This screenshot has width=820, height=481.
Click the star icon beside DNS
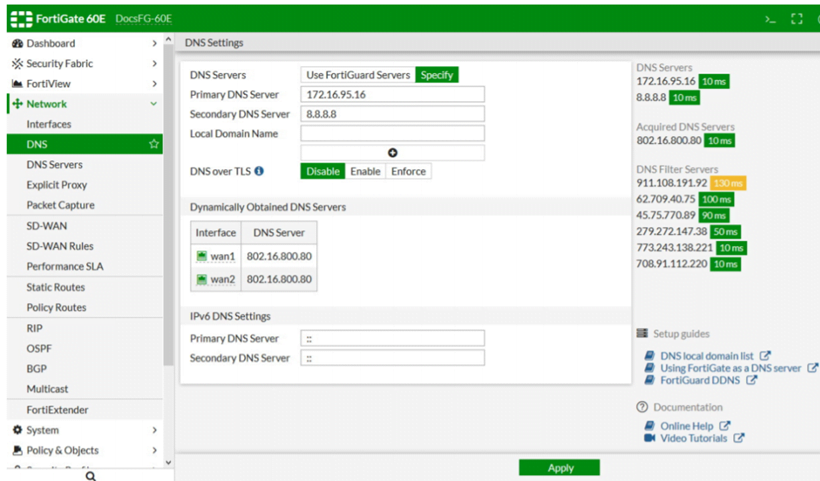[x=154, y=145]
